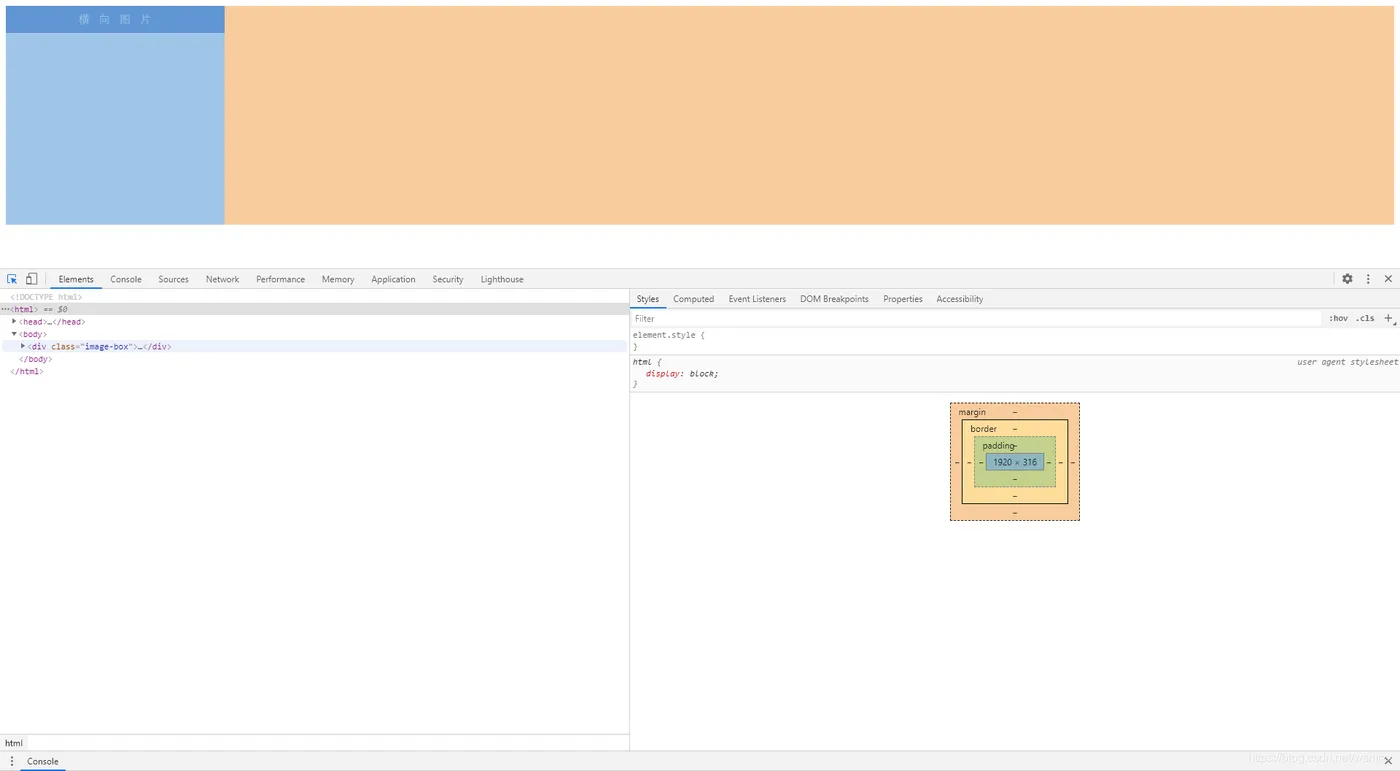Toggle the device toolbar icon
This screenshot has width=1400, height=771.
32,279
